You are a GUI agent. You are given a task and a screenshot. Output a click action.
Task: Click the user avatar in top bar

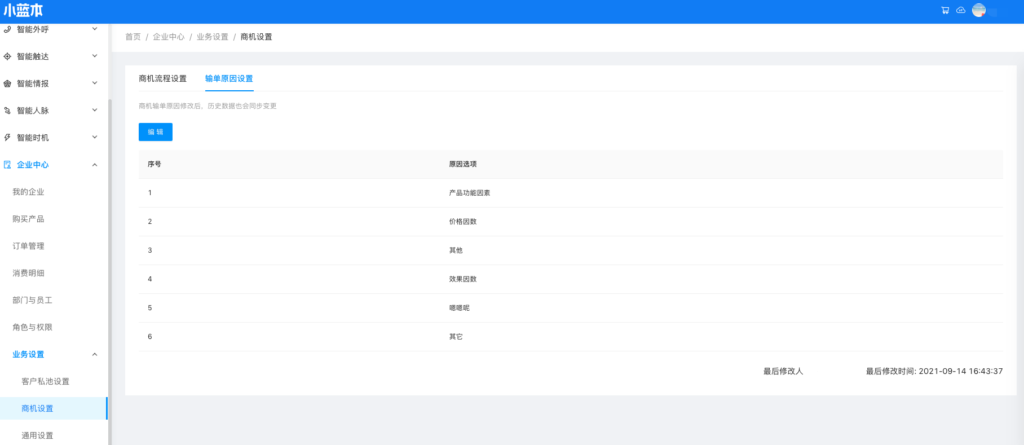point(979,10)
